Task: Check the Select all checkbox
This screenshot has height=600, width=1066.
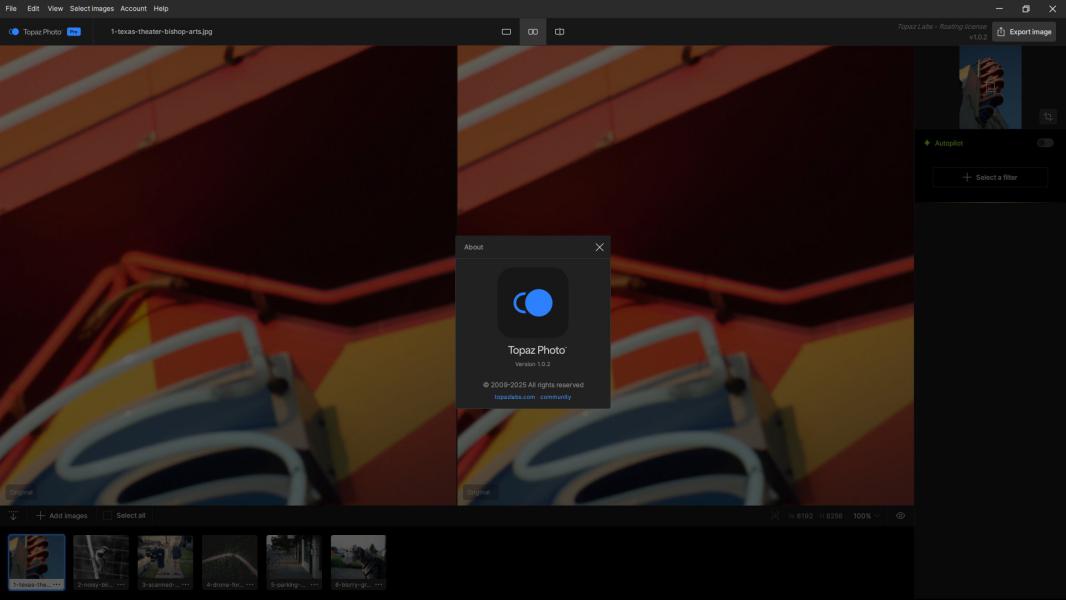Action: click(108, 516)
